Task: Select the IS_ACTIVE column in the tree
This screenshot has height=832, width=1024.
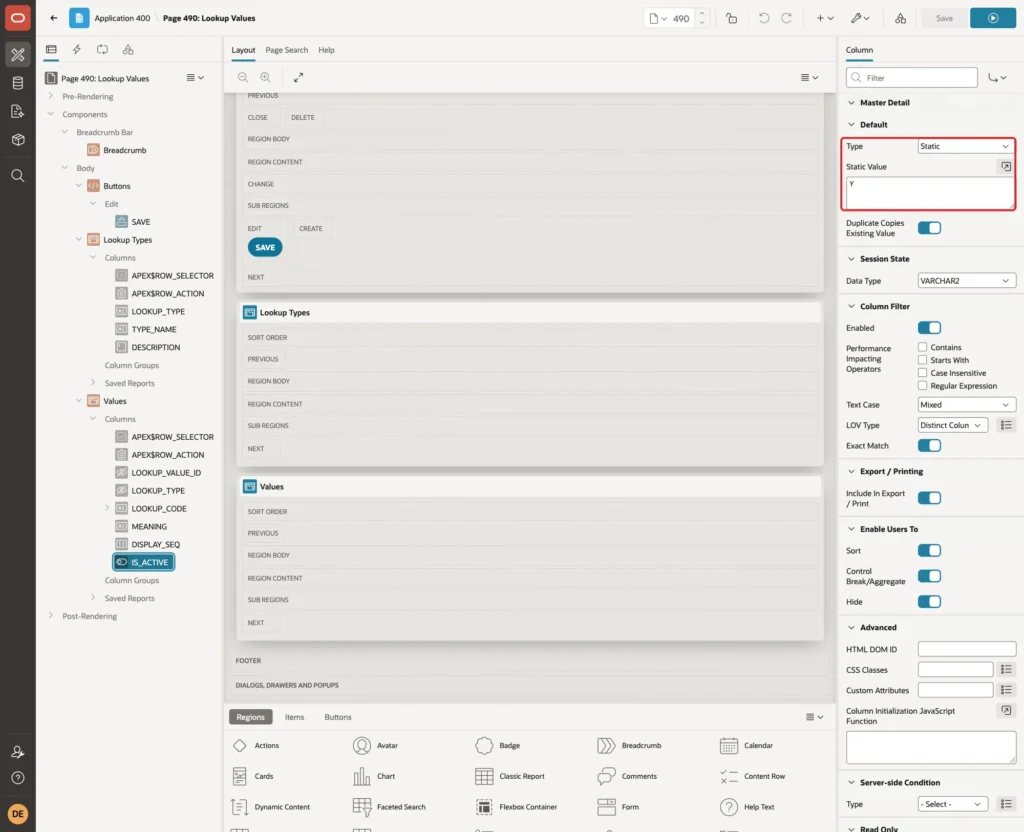Action: 144,562
